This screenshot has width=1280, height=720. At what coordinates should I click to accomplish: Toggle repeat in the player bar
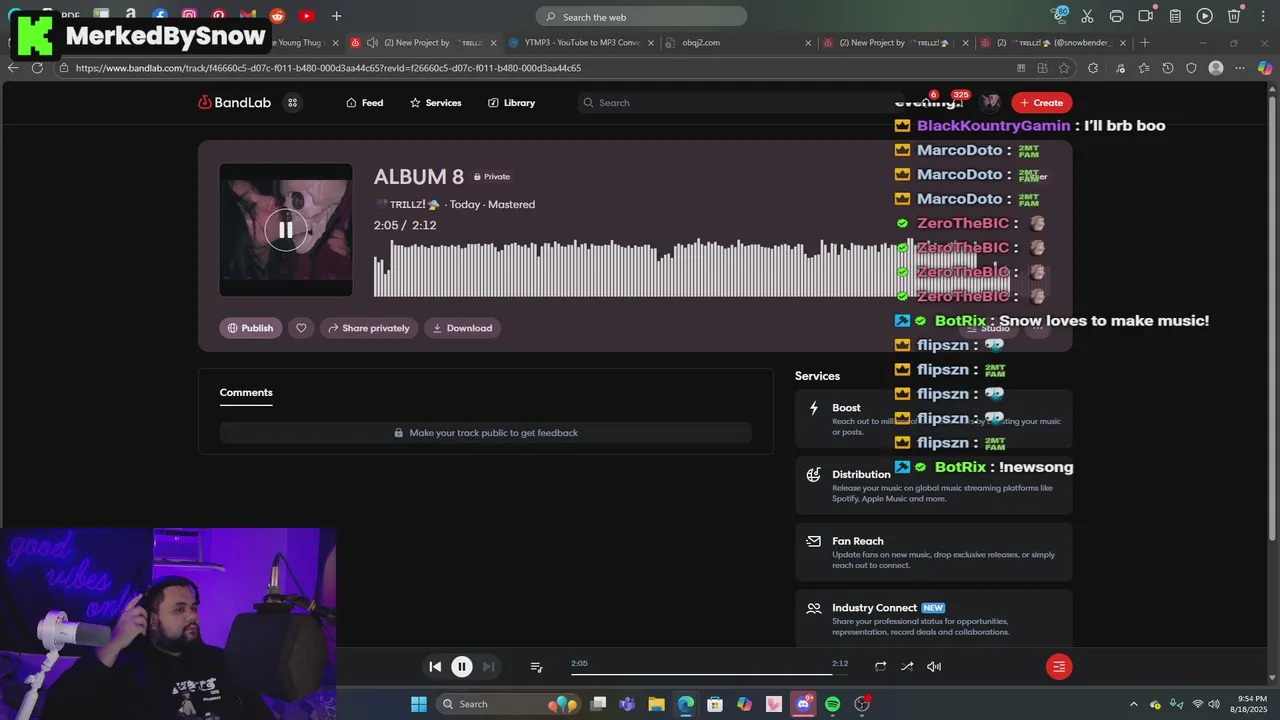click(x=880, y=667)
